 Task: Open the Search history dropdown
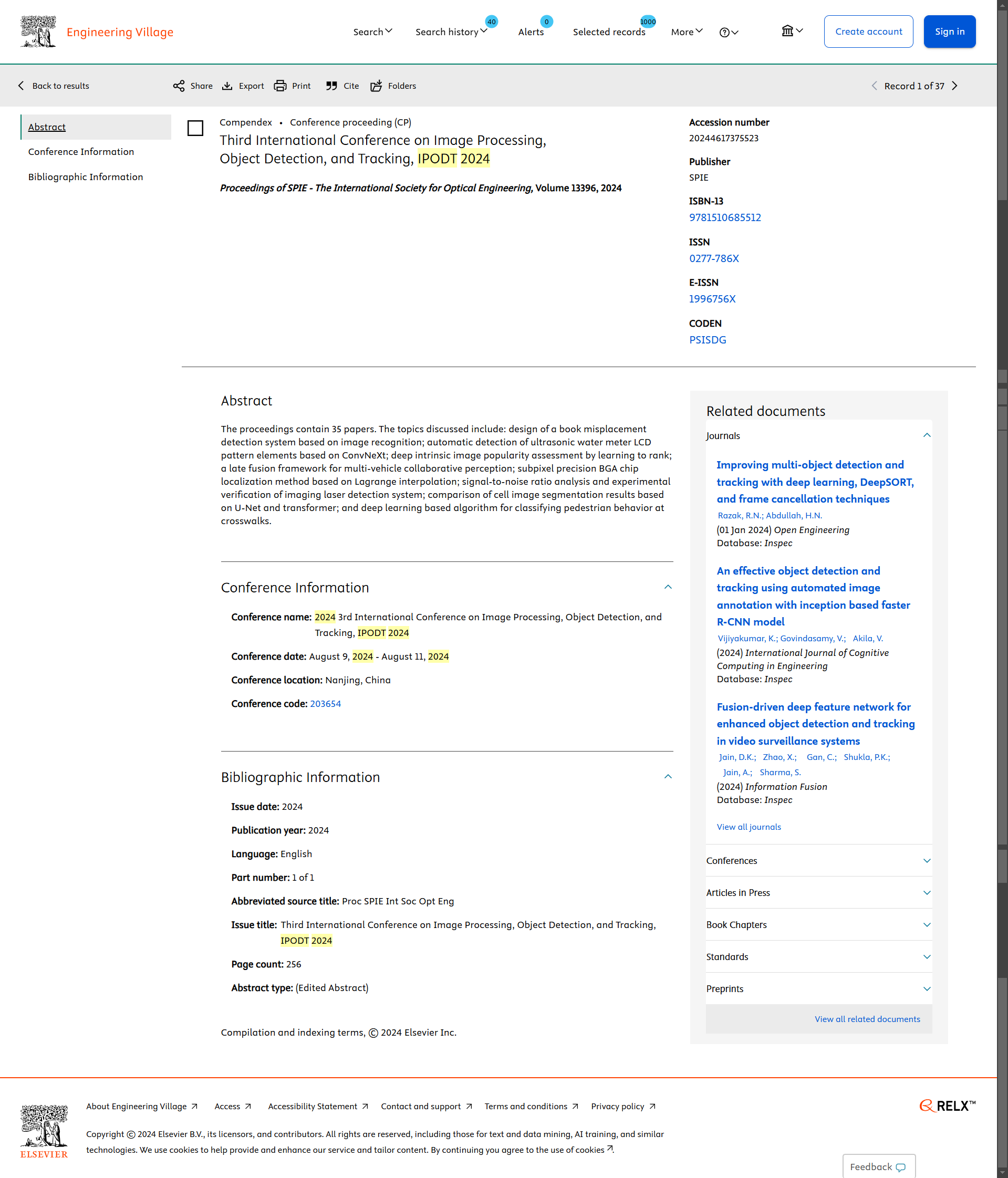click(x=451, y=32)
